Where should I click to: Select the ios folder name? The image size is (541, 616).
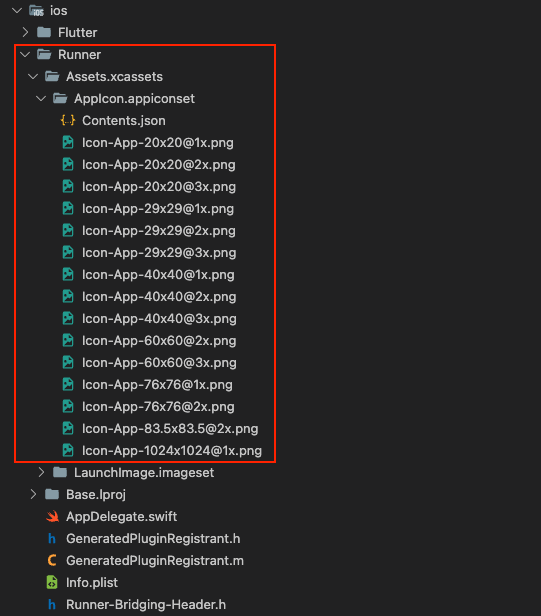[x=59, y=11]
